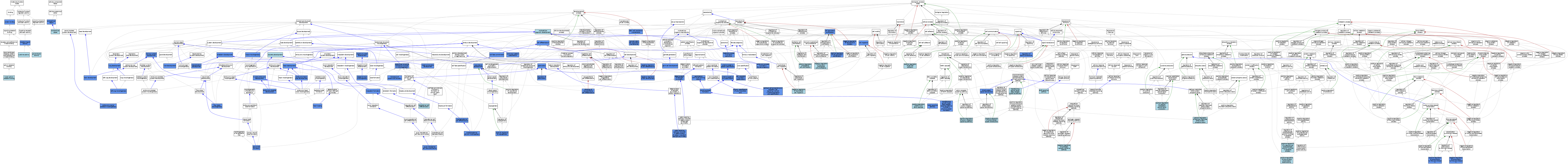Select the 'gland development' node
Screen dimensions: 1568x164
point(166,55)
